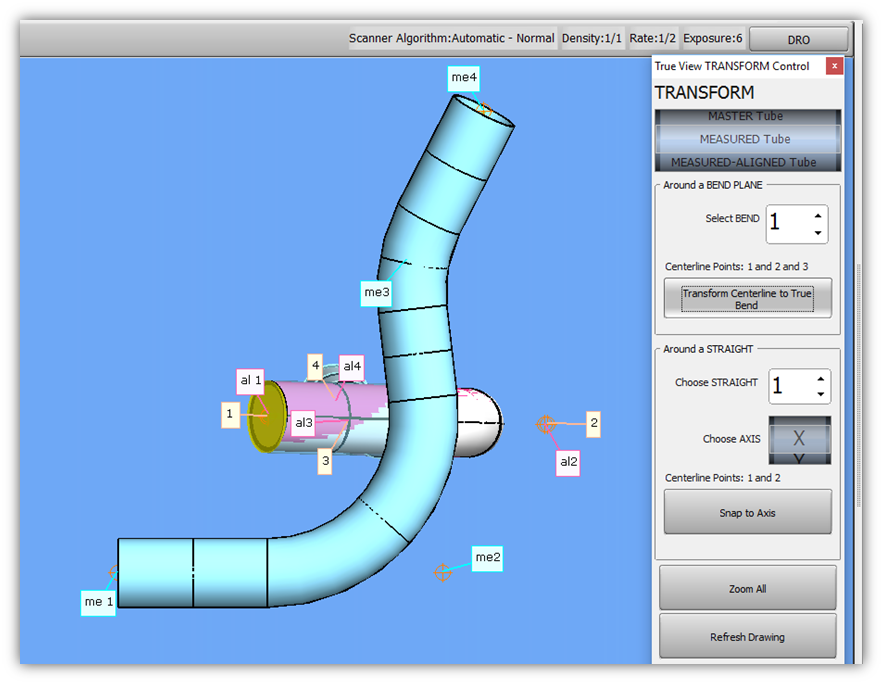
Task: Select the me3 centerline label
Action: tap(376, 293)
